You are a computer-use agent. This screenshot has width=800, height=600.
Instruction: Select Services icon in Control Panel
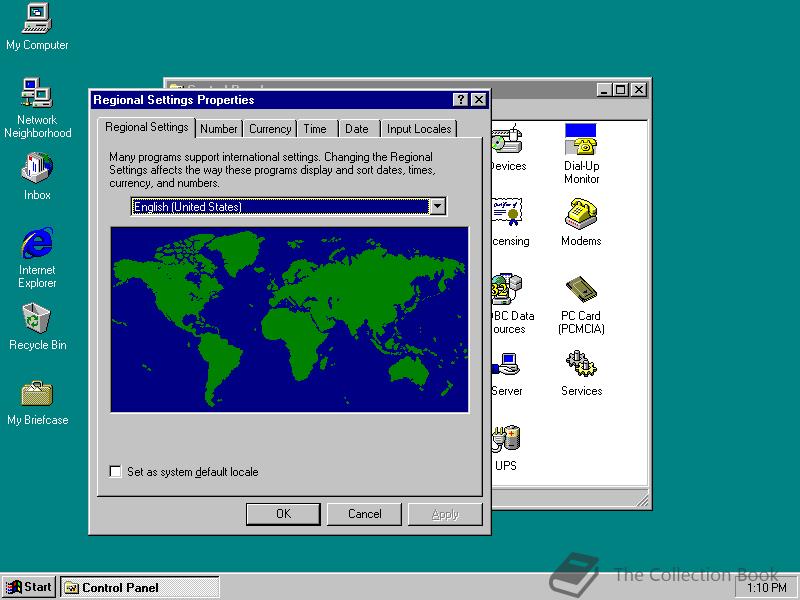click(x=581, y=373)
